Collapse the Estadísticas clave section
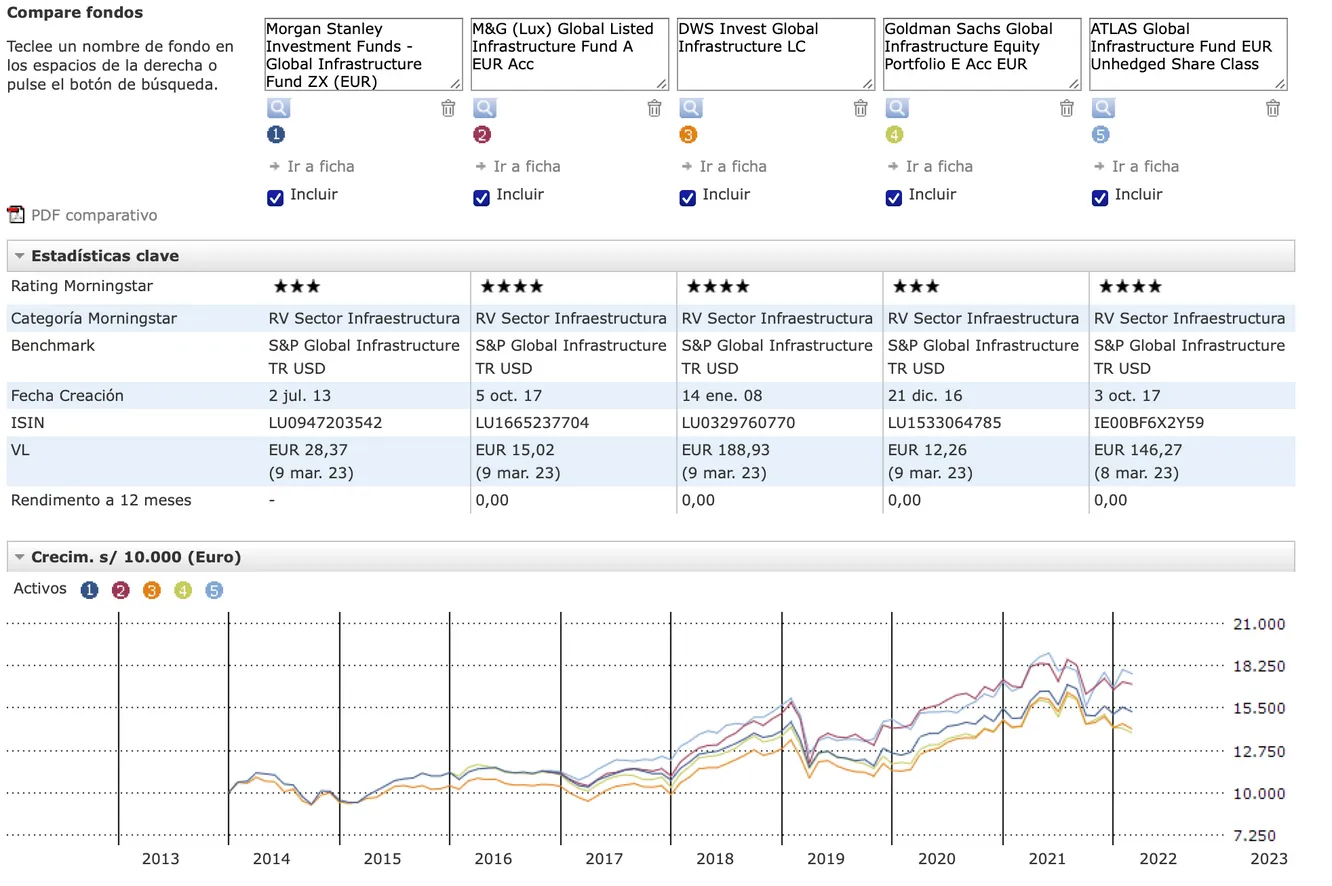 pos(19,256)
